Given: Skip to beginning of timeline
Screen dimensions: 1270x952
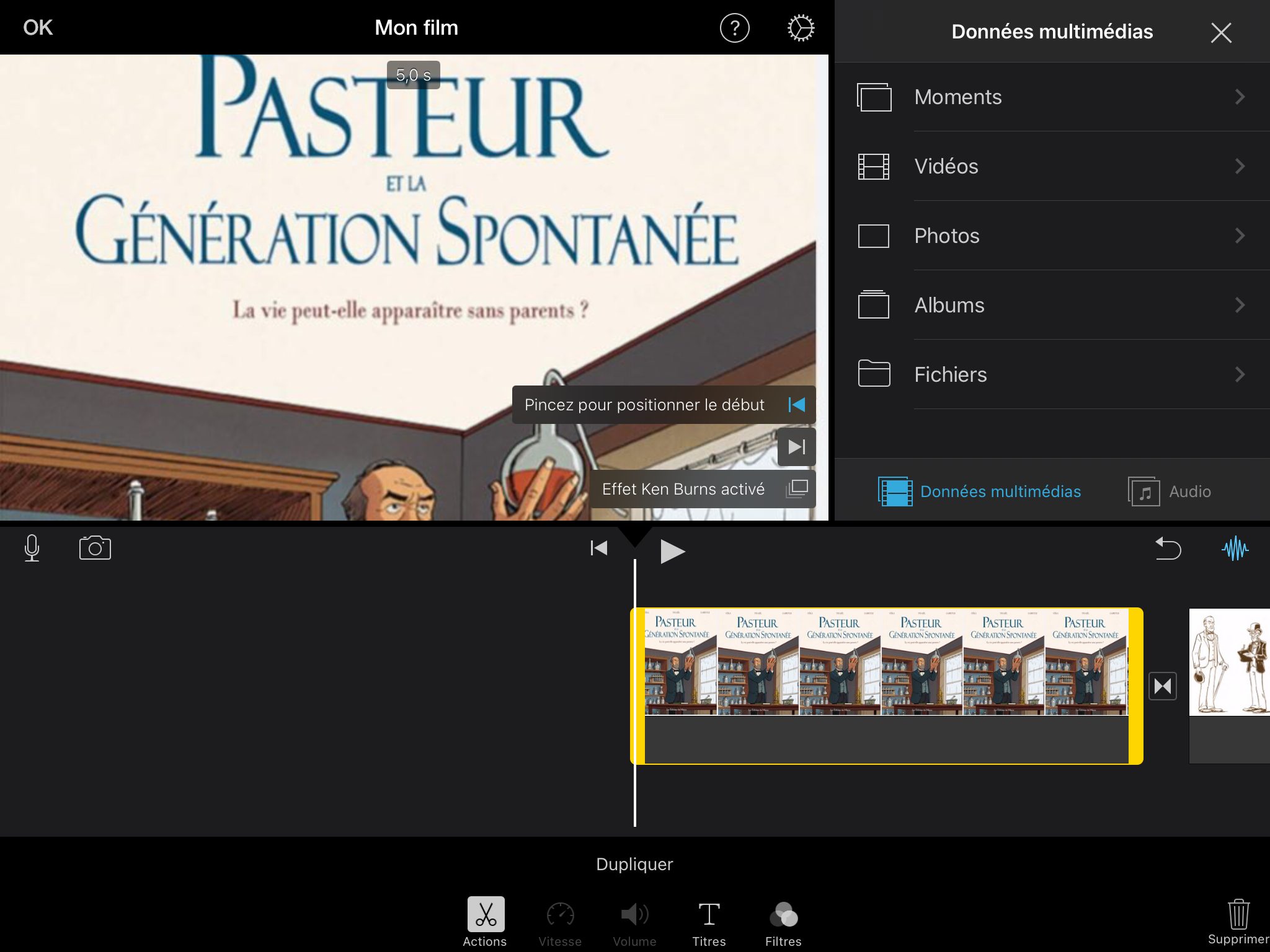Looking at the screenshot, I should tap(599, 548).
